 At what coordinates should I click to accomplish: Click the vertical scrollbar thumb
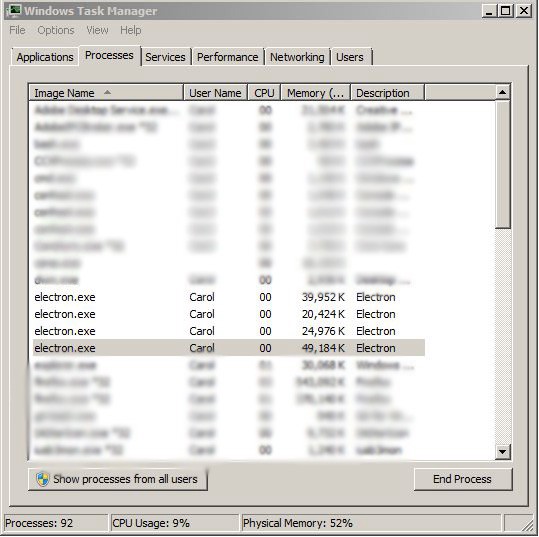pos(503,164)
